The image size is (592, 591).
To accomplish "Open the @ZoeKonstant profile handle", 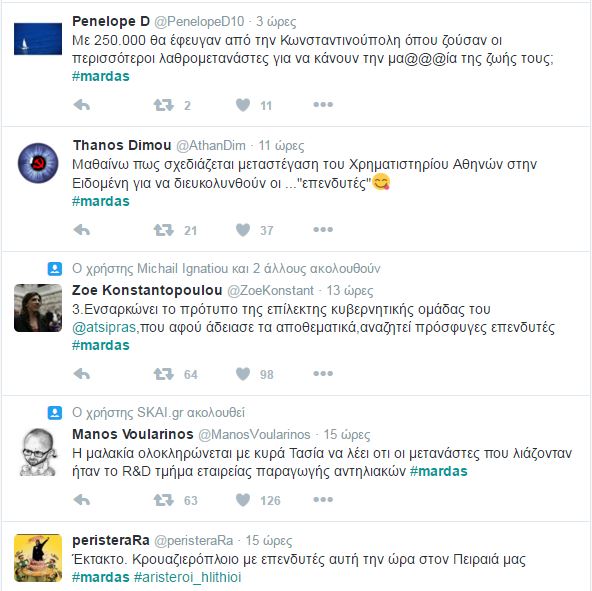I will [270, 290].
